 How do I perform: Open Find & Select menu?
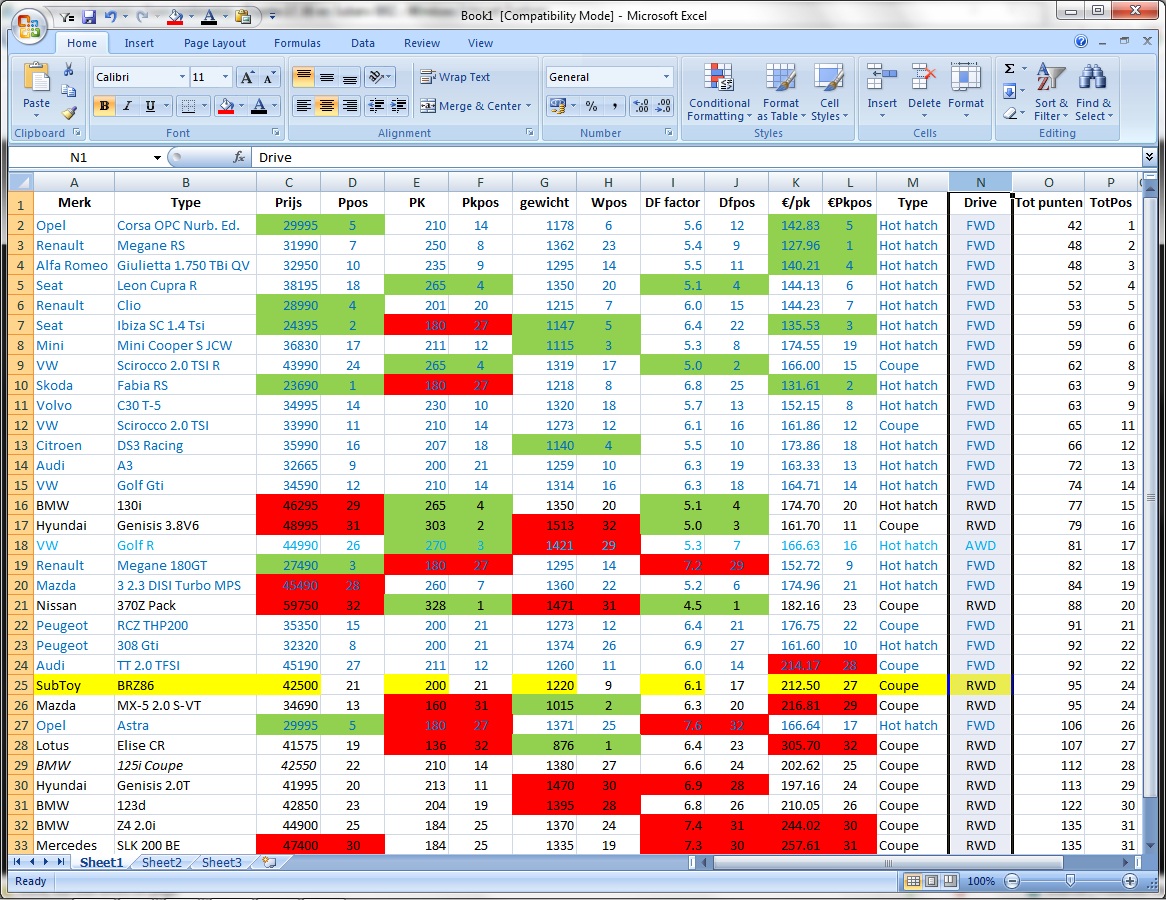pyautogui.click(x=1094, y=92)
